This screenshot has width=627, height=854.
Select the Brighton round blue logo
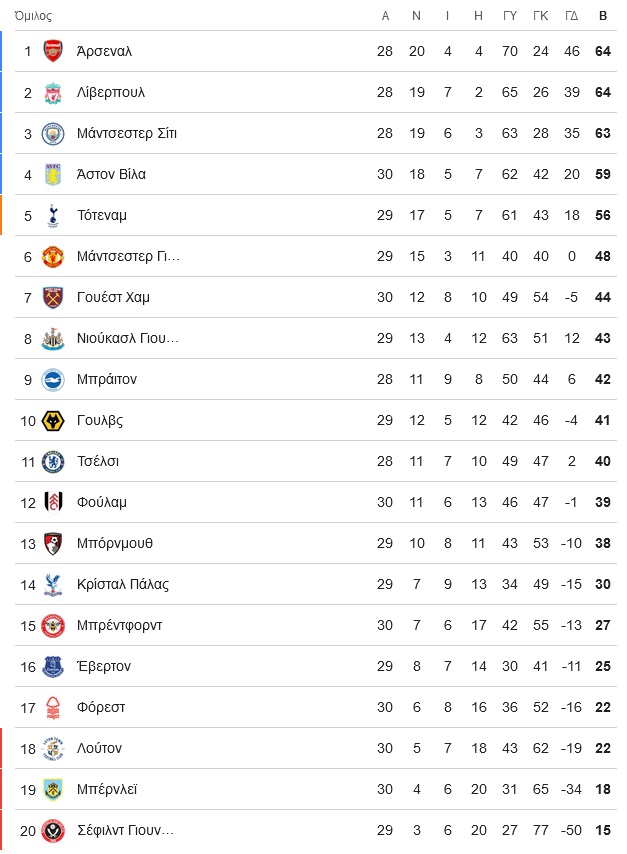tap(53, 380)
